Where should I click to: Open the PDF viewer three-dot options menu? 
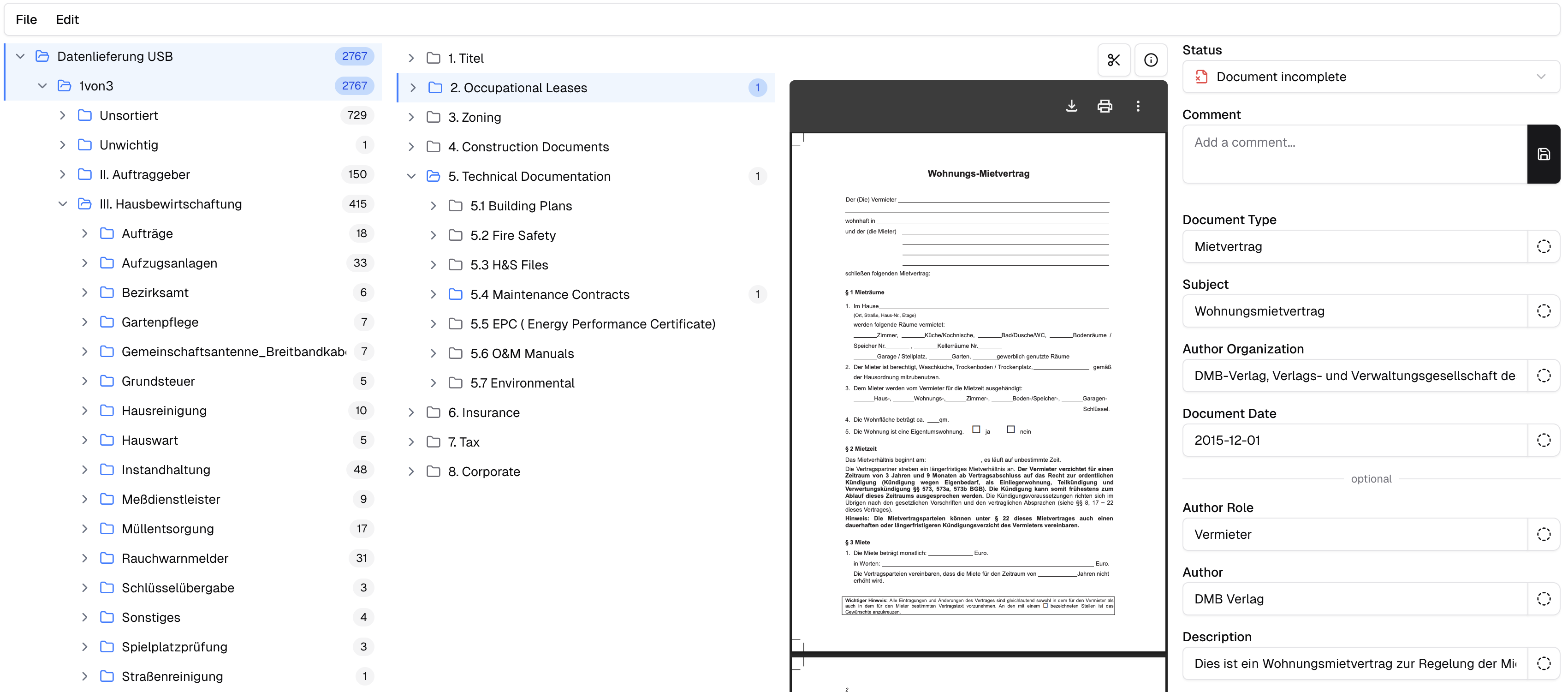(1138, 105)
